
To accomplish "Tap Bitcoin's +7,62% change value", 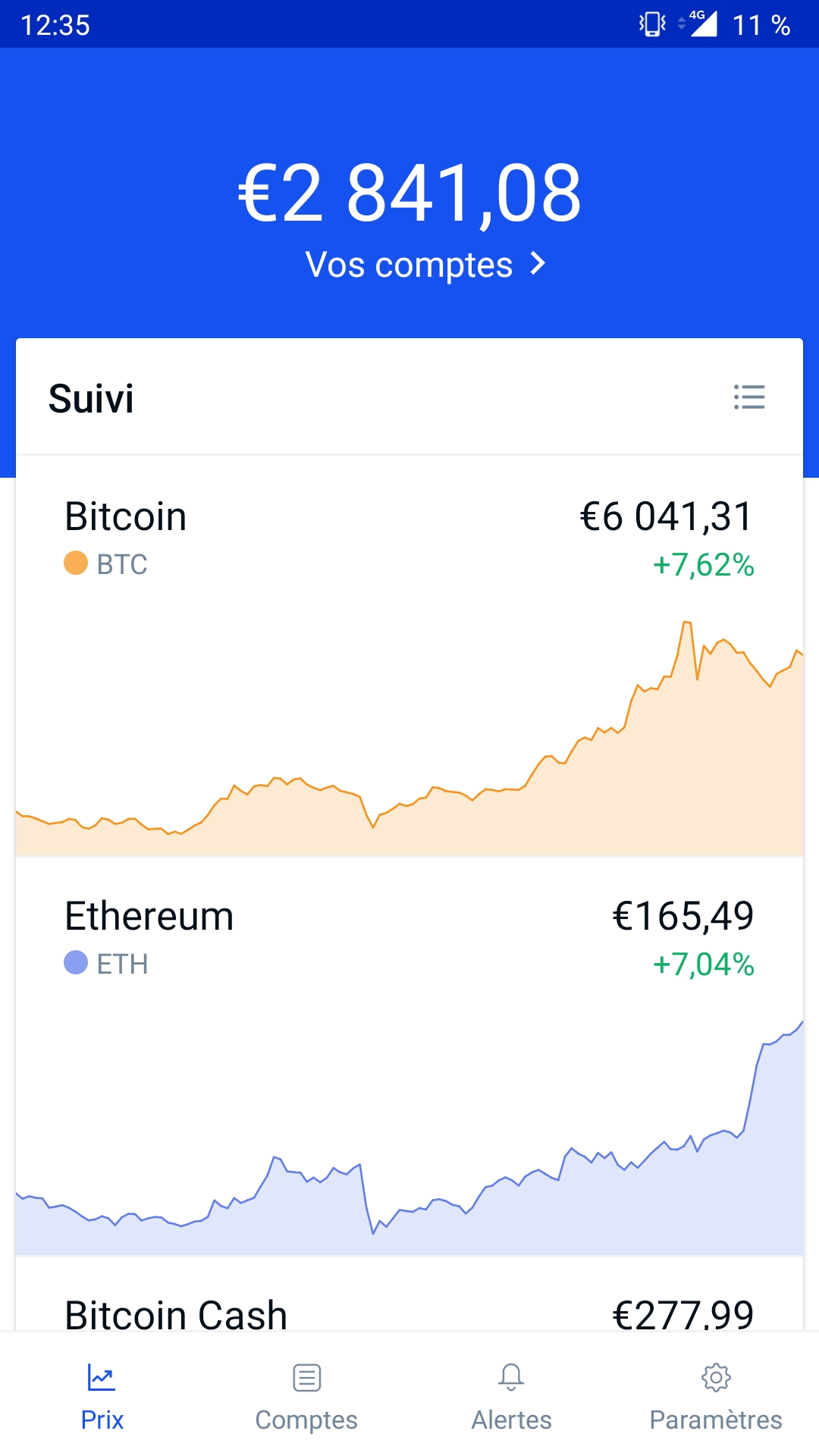I will click(x=704, y=565).
